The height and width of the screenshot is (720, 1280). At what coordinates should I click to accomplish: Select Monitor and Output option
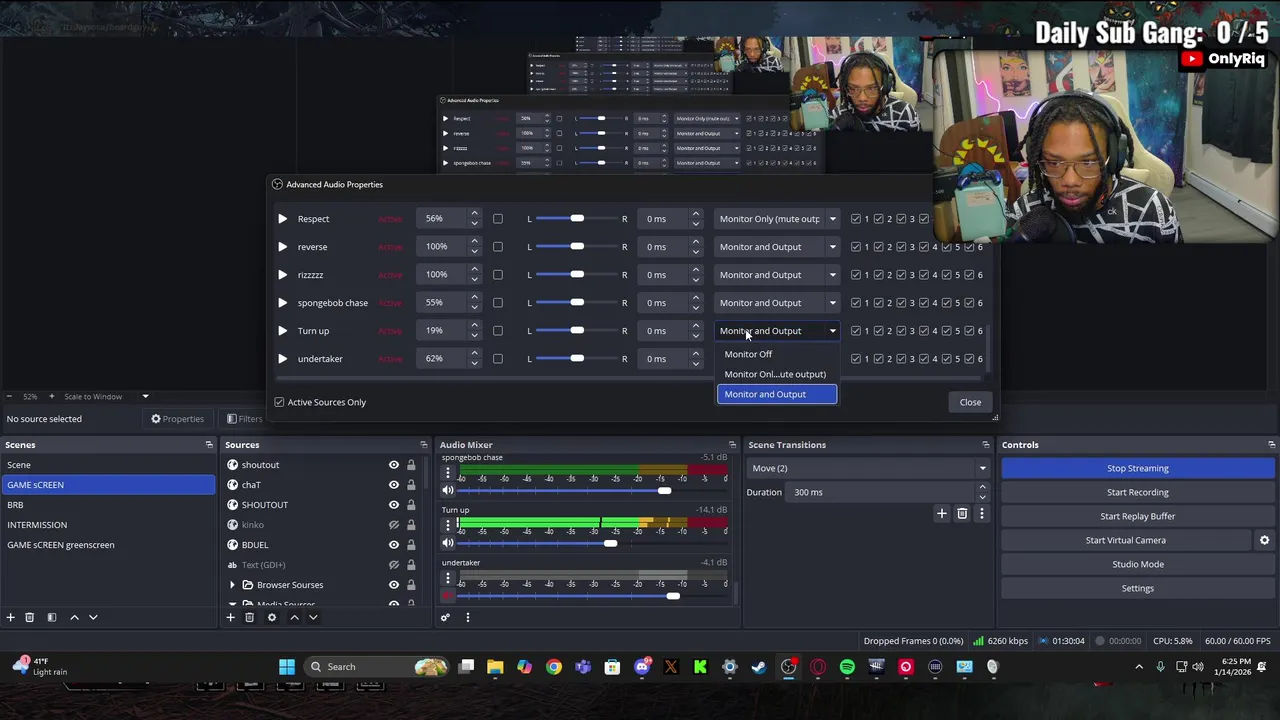pyautogui.click(x=777, y=394)
